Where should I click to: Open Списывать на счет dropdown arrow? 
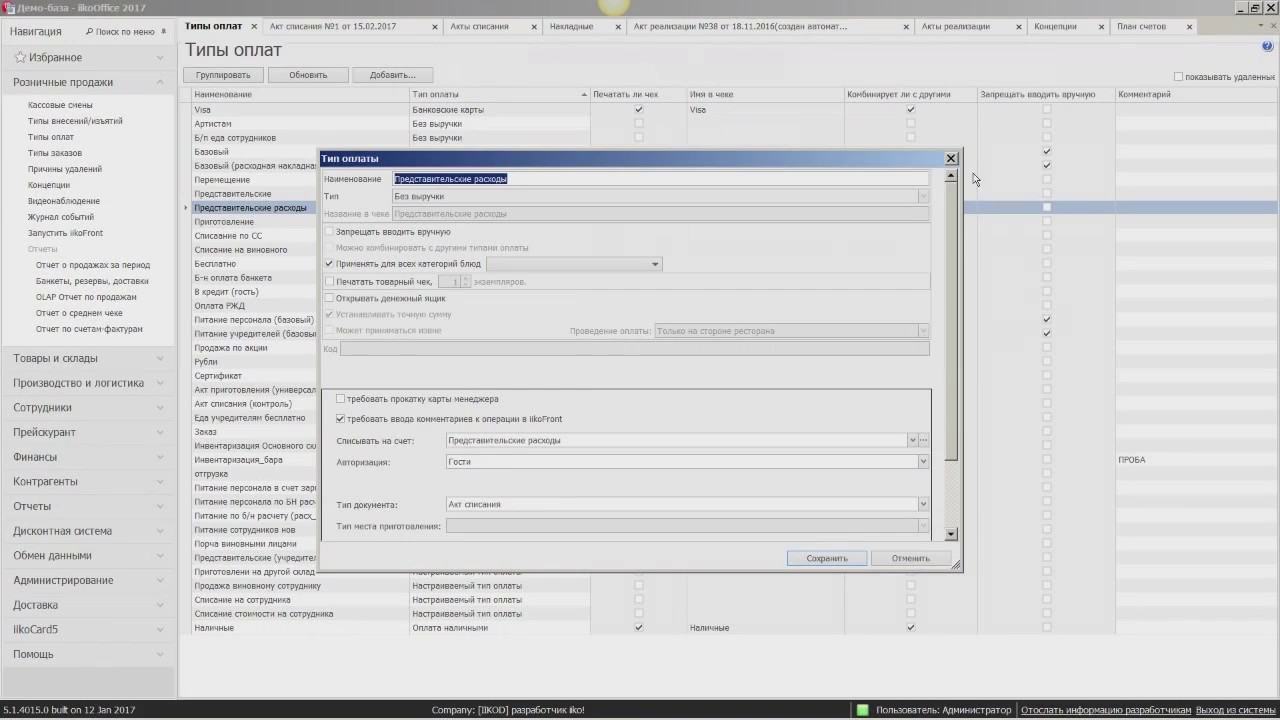pos(912,440)
